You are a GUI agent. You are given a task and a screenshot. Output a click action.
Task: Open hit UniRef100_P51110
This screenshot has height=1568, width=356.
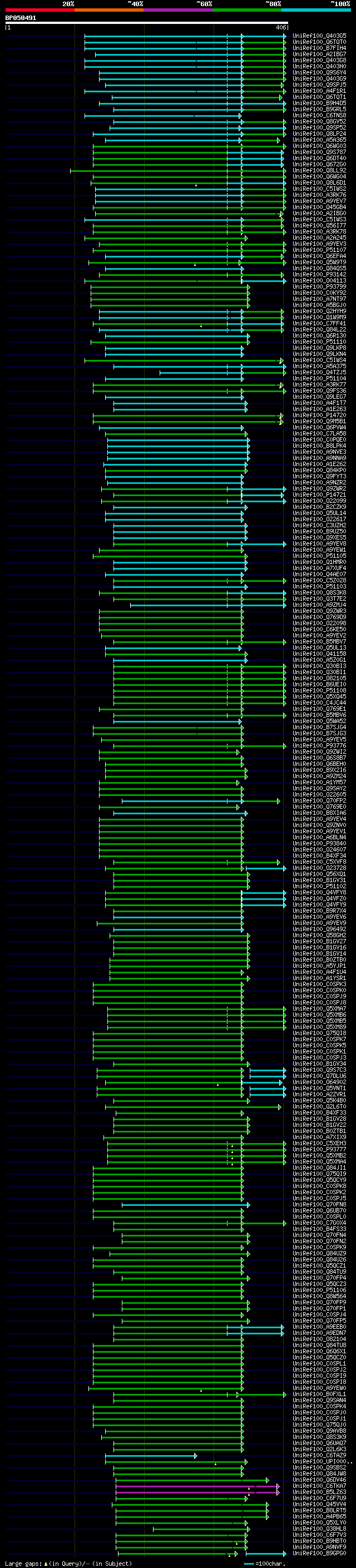[x=319, y=342]
